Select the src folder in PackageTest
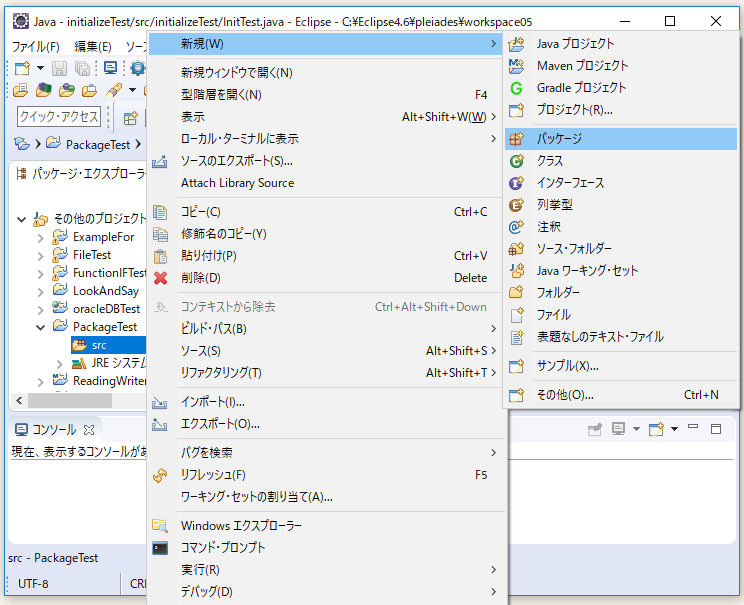This screenshot has width=744, height=605. point(99,345)
